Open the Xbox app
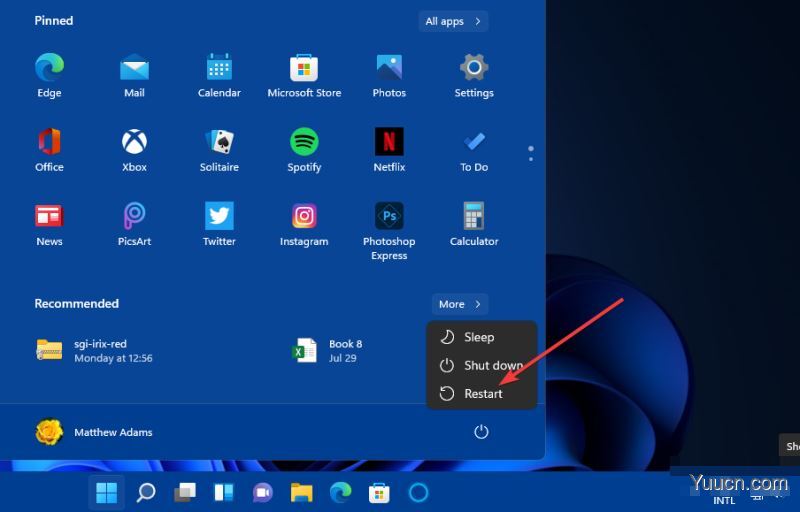800x512 pixels. click(x=134, y=150)
